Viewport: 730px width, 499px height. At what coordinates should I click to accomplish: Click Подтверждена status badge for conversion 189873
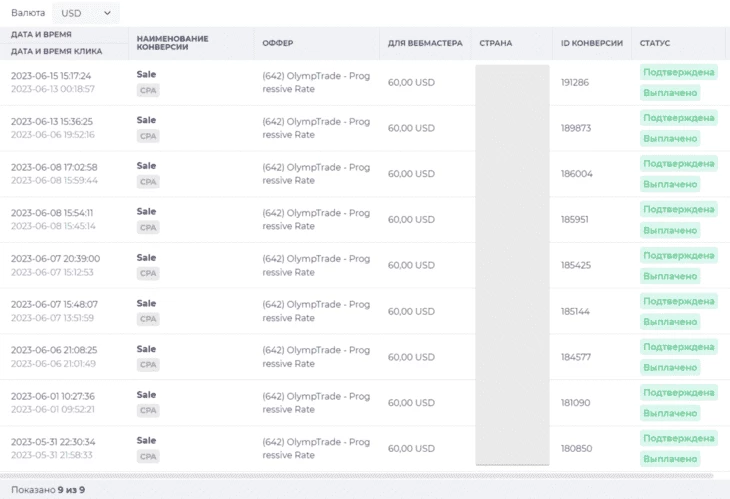click(678, 118)
